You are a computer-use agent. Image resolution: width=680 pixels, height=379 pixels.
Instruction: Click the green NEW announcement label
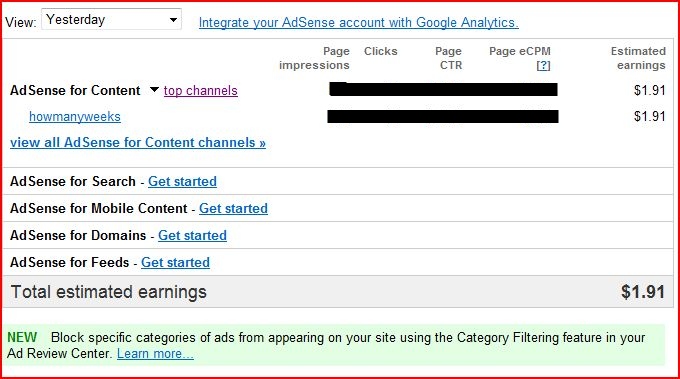pos(22,337)
